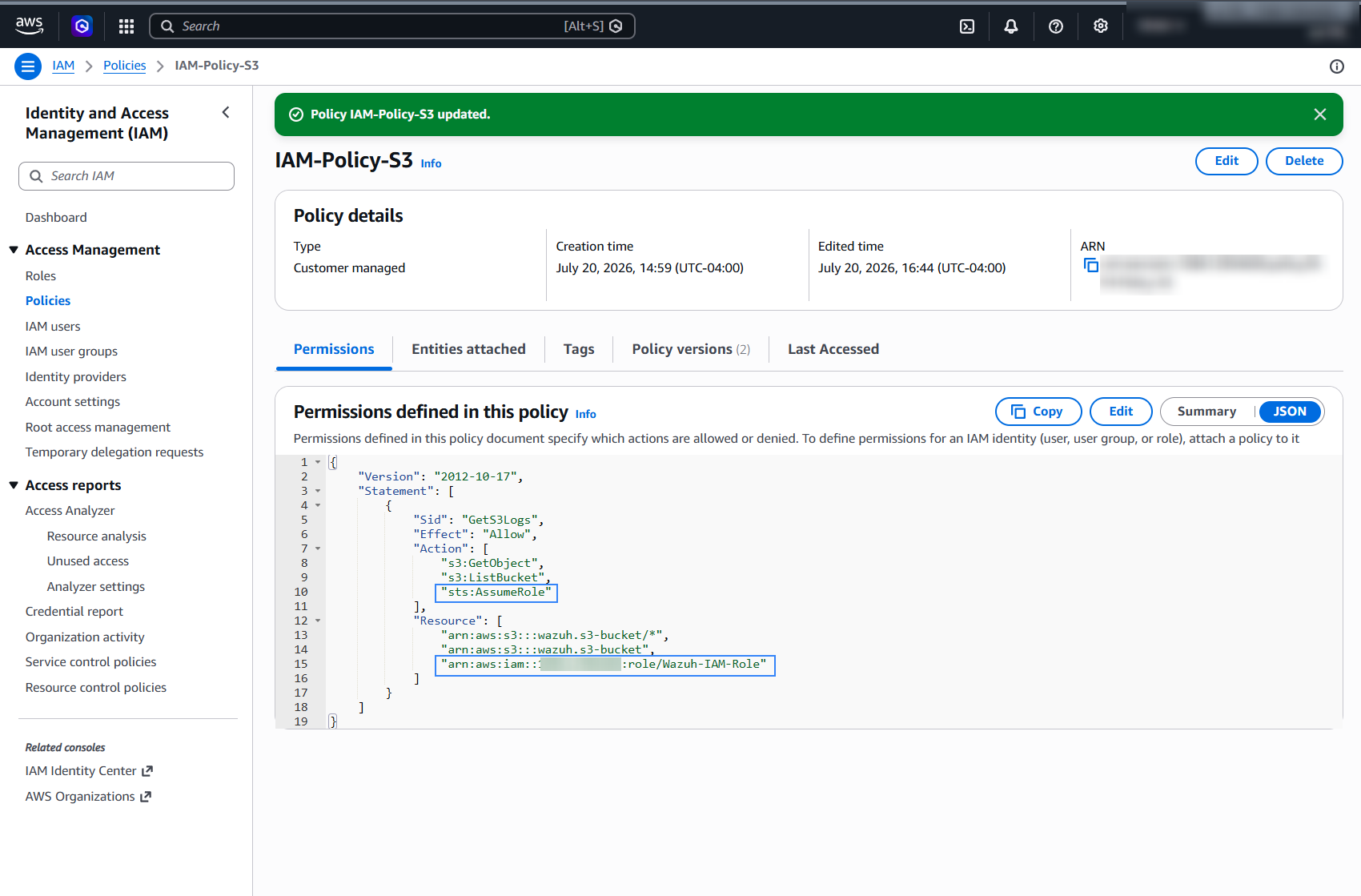Open the help question mark menu
This screenshot has height=896, width=1361.
[x=1056, y=26]
